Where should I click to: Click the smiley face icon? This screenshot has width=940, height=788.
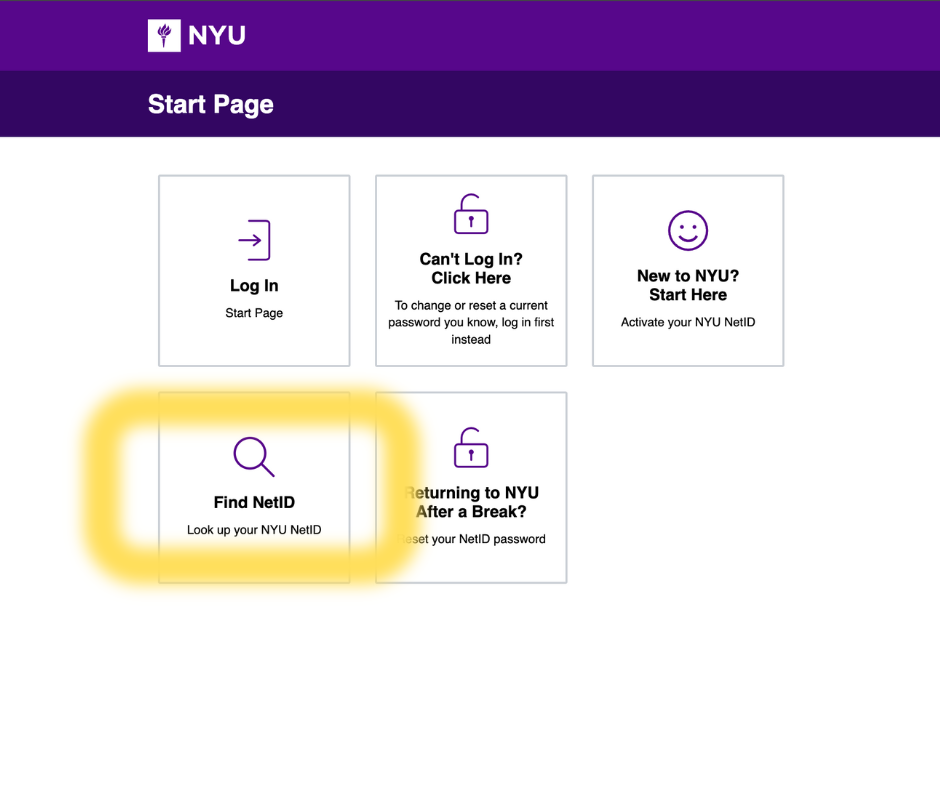[x=688, y=231]
